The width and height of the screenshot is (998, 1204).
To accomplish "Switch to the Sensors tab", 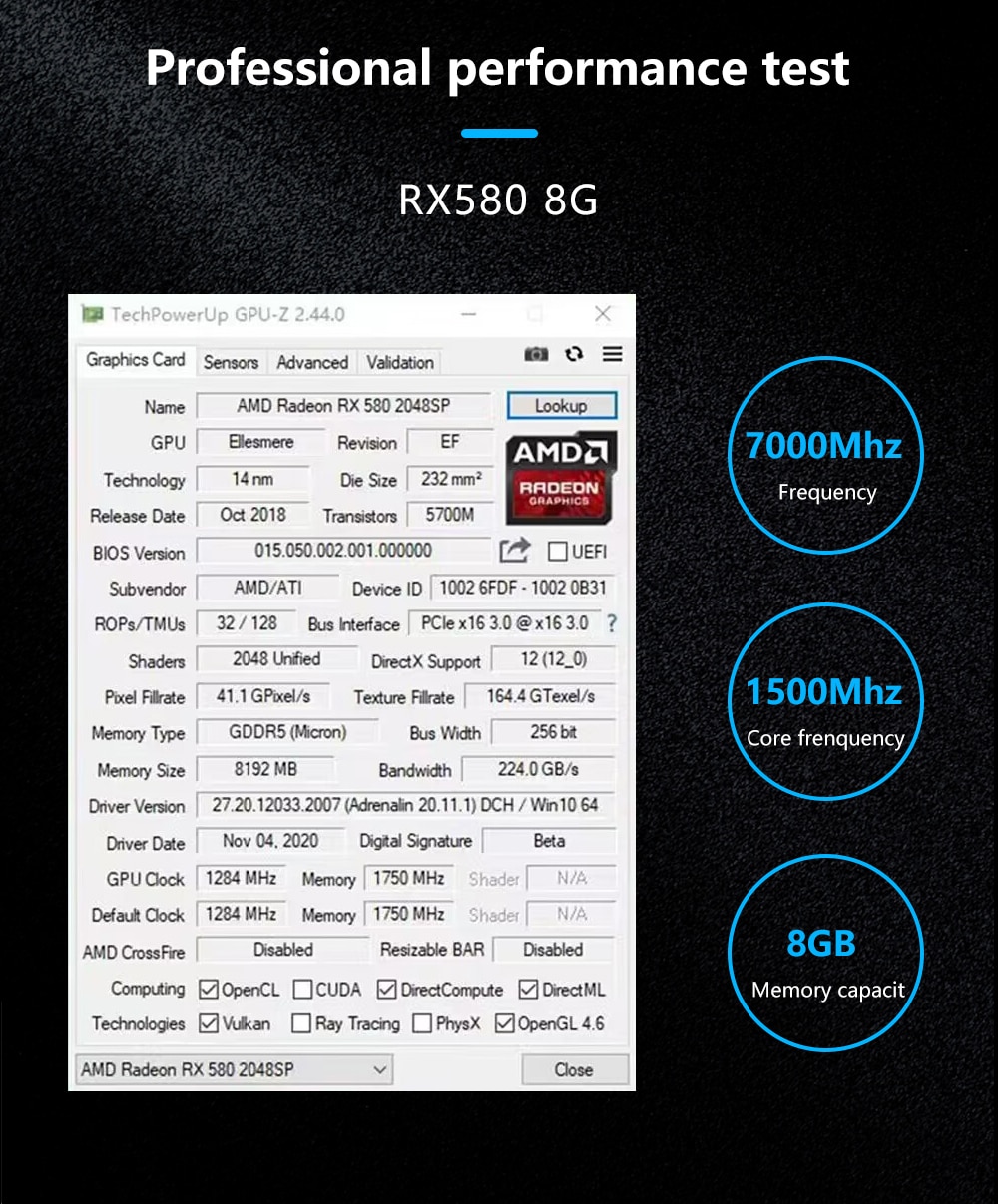I will (231, 363).
